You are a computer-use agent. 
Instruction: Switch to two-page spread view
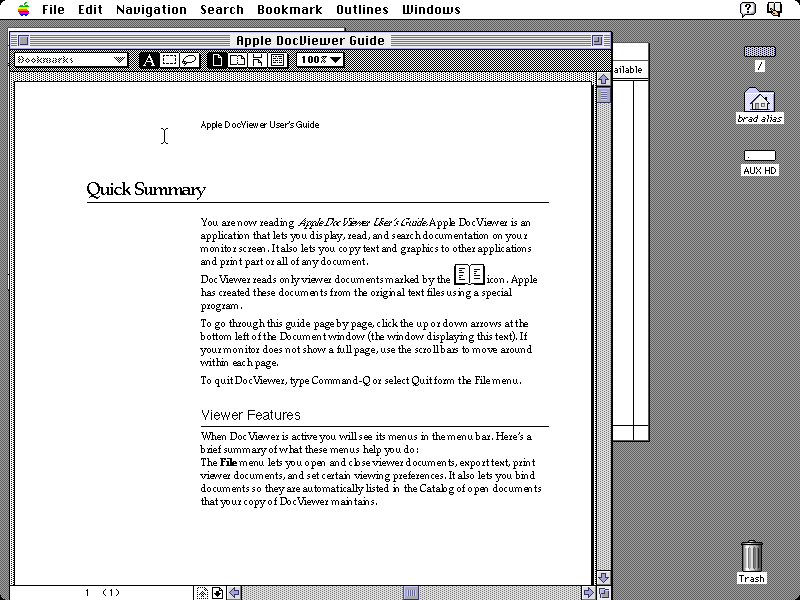pyautogui.click(x=237, y=60)
